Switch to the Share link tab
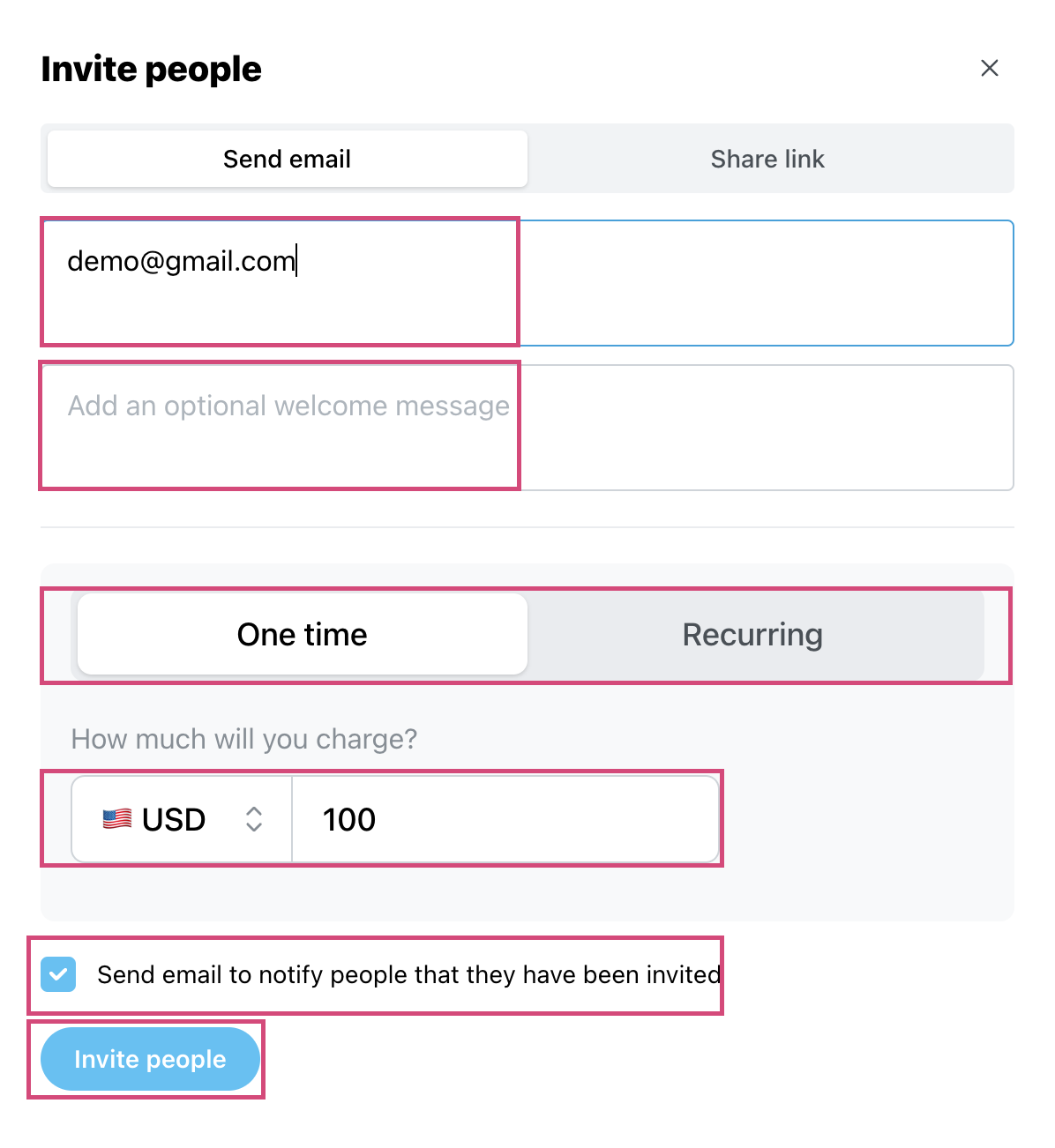 click(767, 159)
